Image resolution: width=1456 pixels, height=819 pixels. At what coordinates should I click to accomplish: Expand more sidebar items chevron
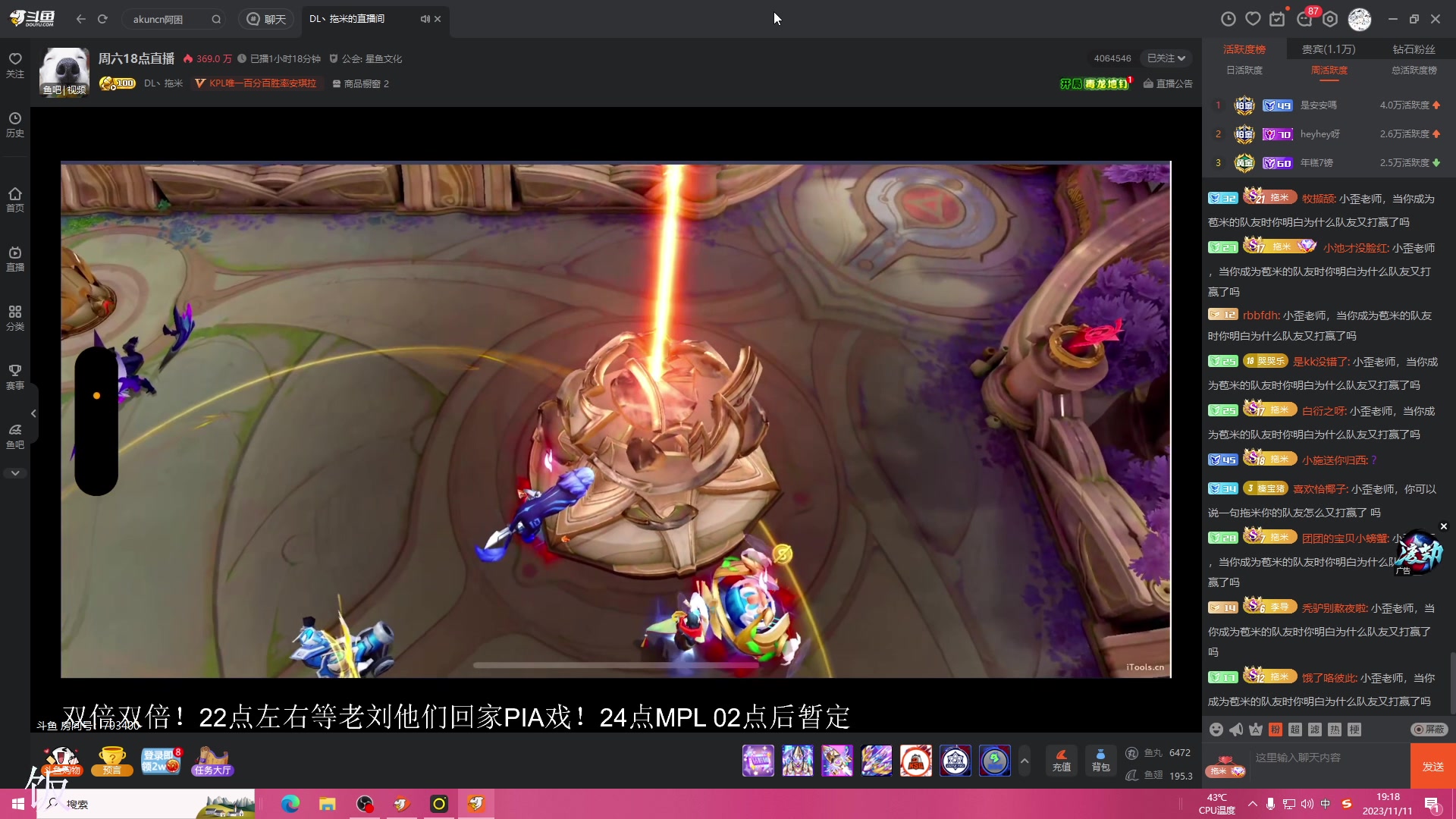15,473
